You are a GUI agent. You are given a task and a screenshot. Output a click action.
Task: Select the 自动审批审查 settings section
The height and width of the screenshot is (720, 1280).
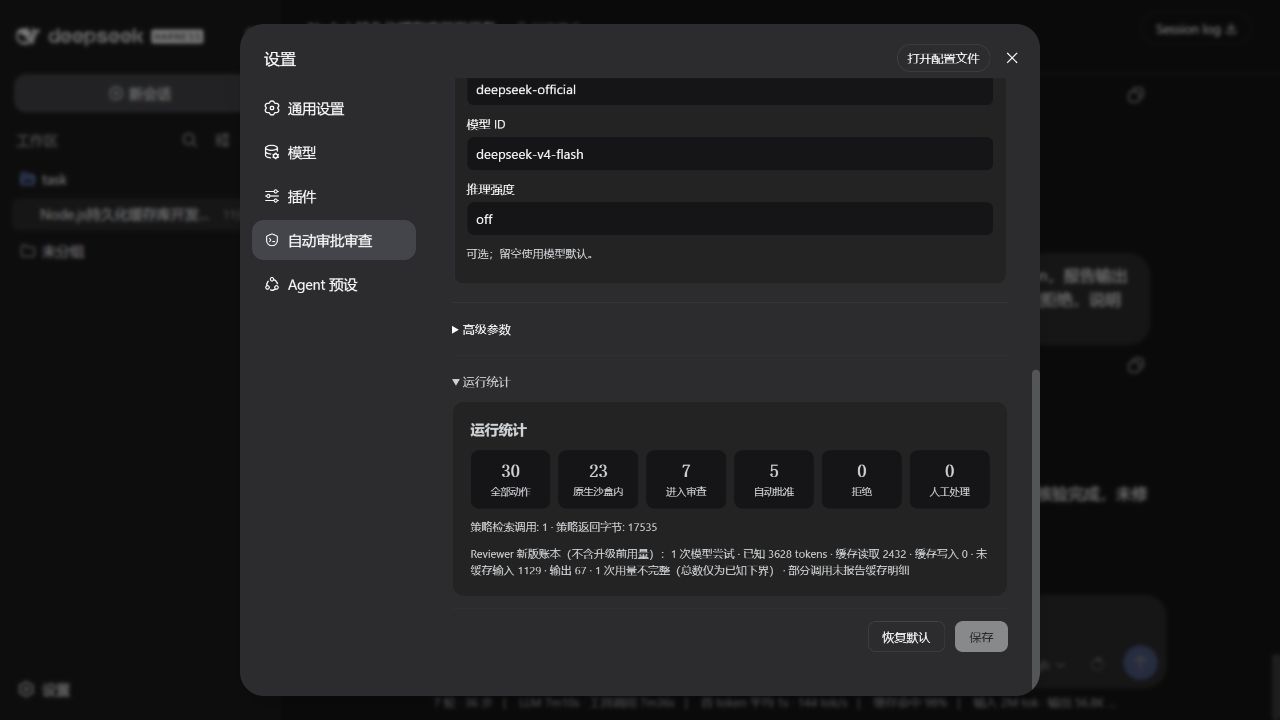(x=333, y=240)
